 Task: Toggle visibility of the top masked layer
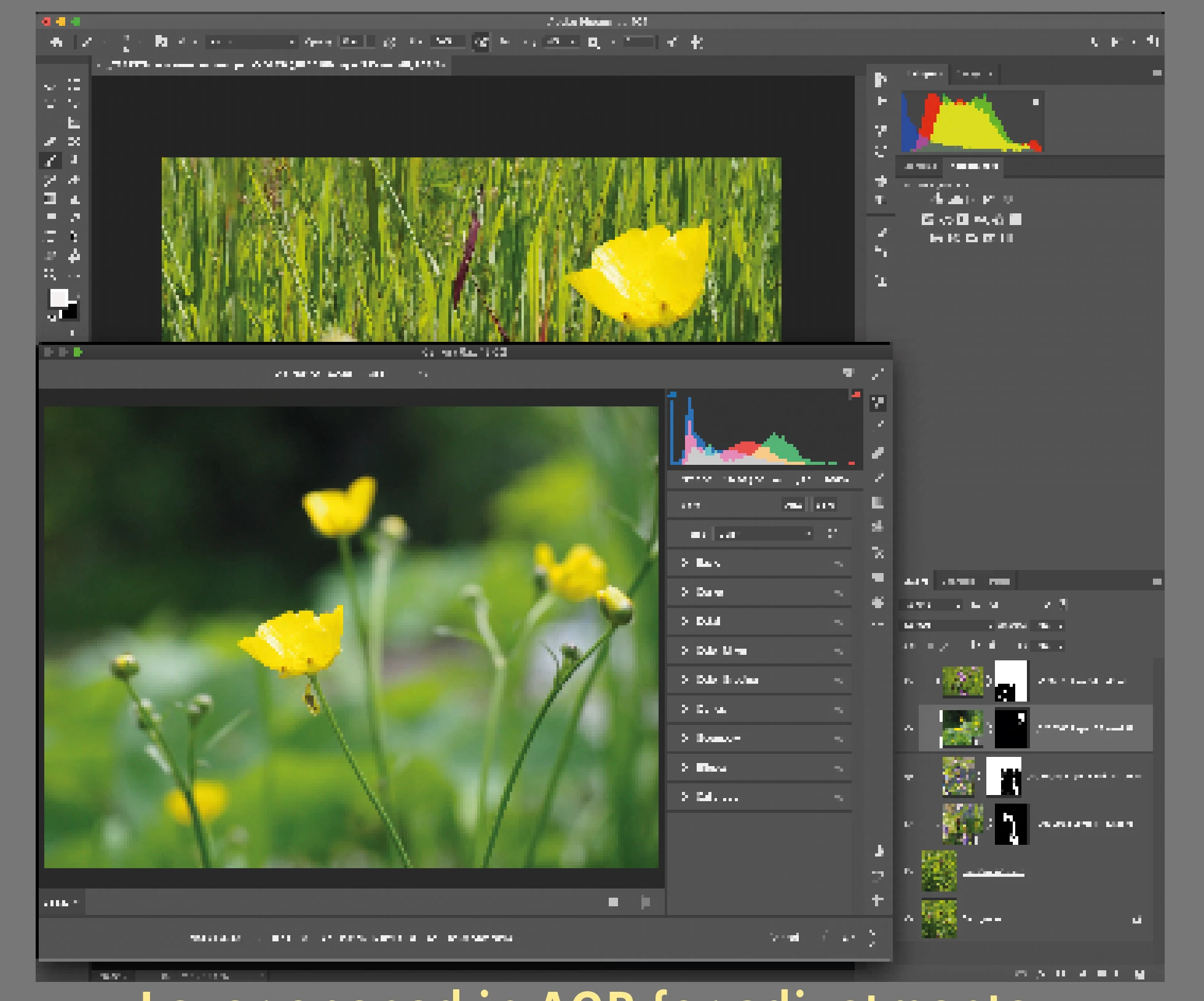click(x=909, y=681)
